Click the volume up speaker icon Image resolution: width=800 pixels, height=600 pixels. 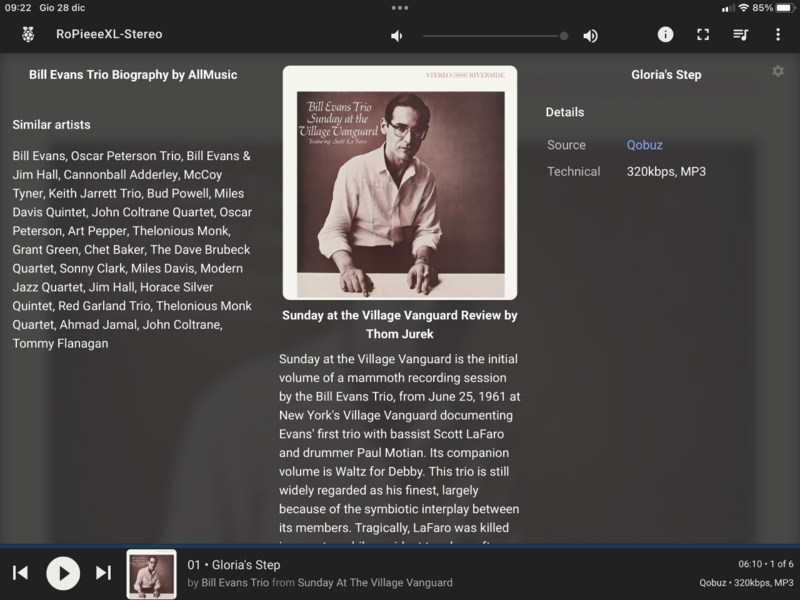pyautogui.click(x=590, y=36)
